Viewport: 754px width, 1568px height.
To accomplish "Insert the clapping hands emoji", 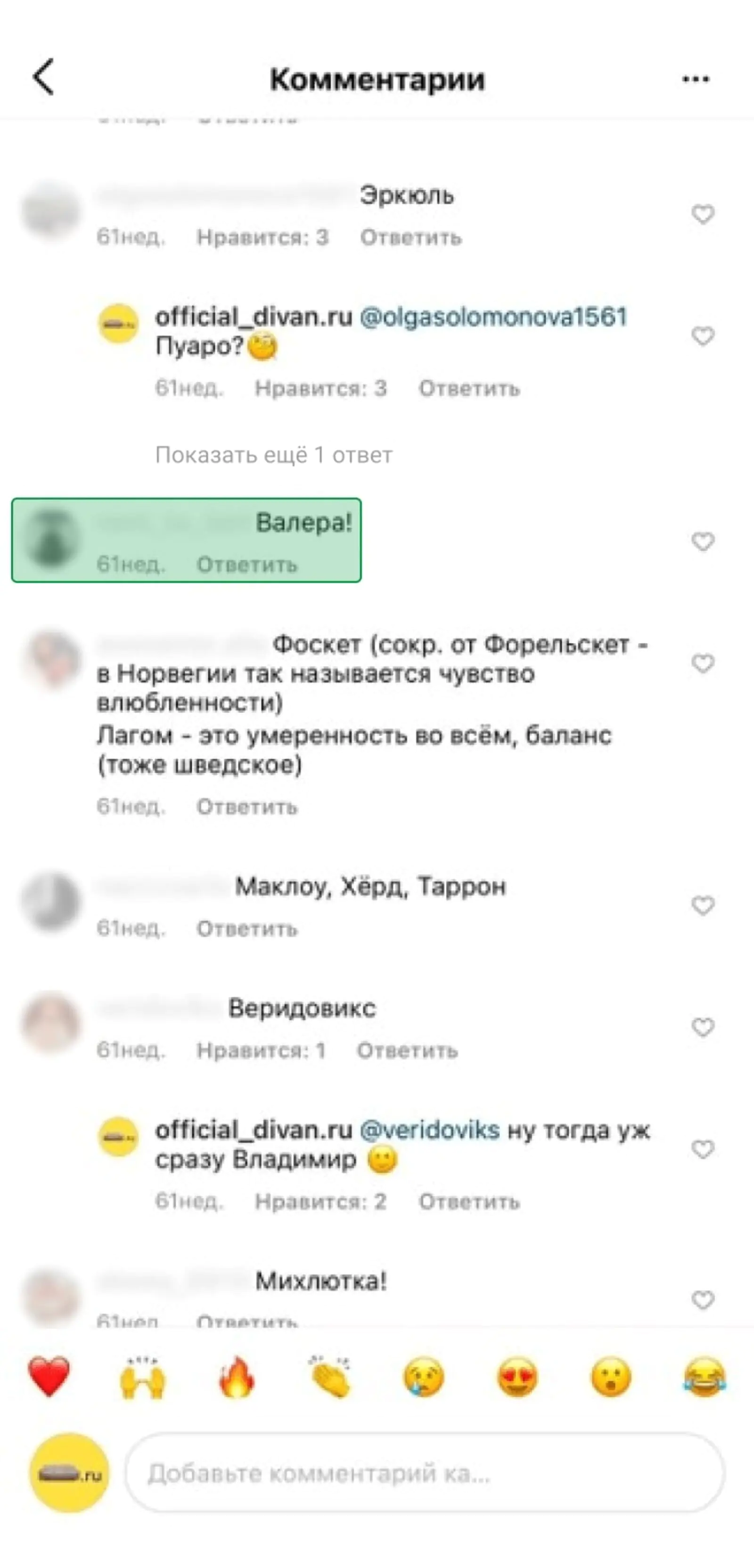I will [x=330, y=1377].
